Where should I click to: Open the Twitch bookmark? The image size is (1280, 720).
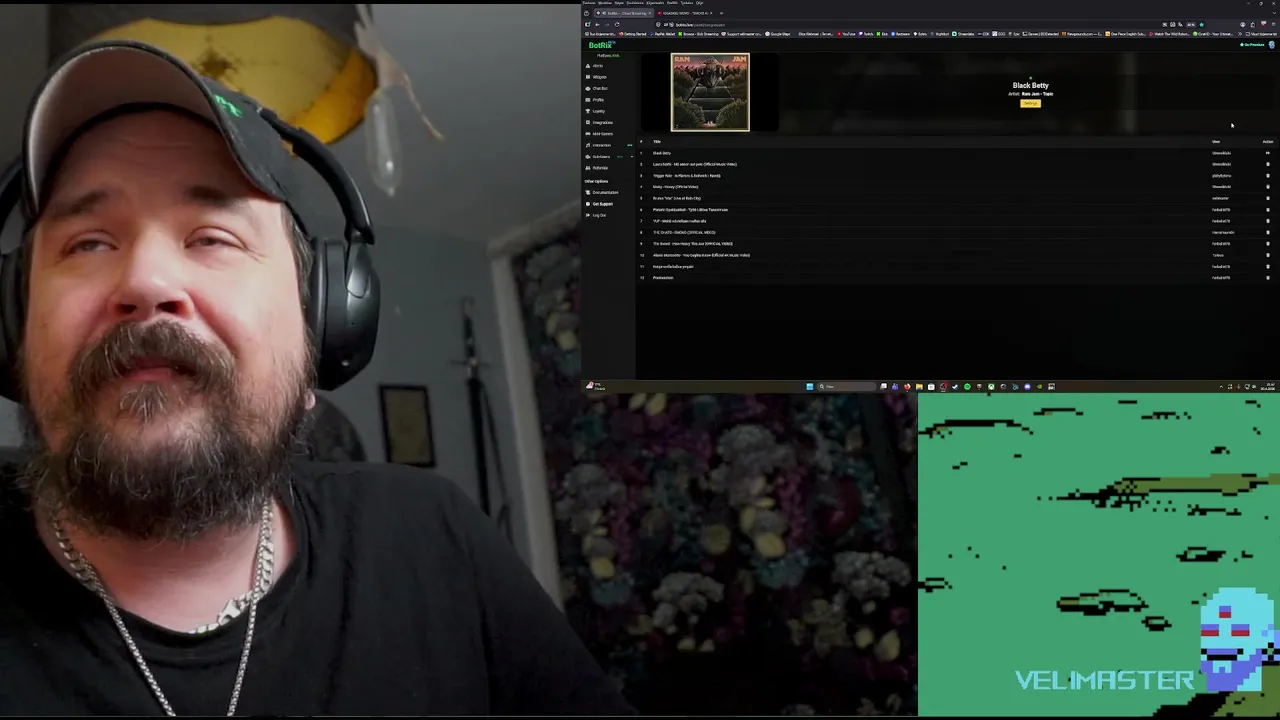[866, 34]
